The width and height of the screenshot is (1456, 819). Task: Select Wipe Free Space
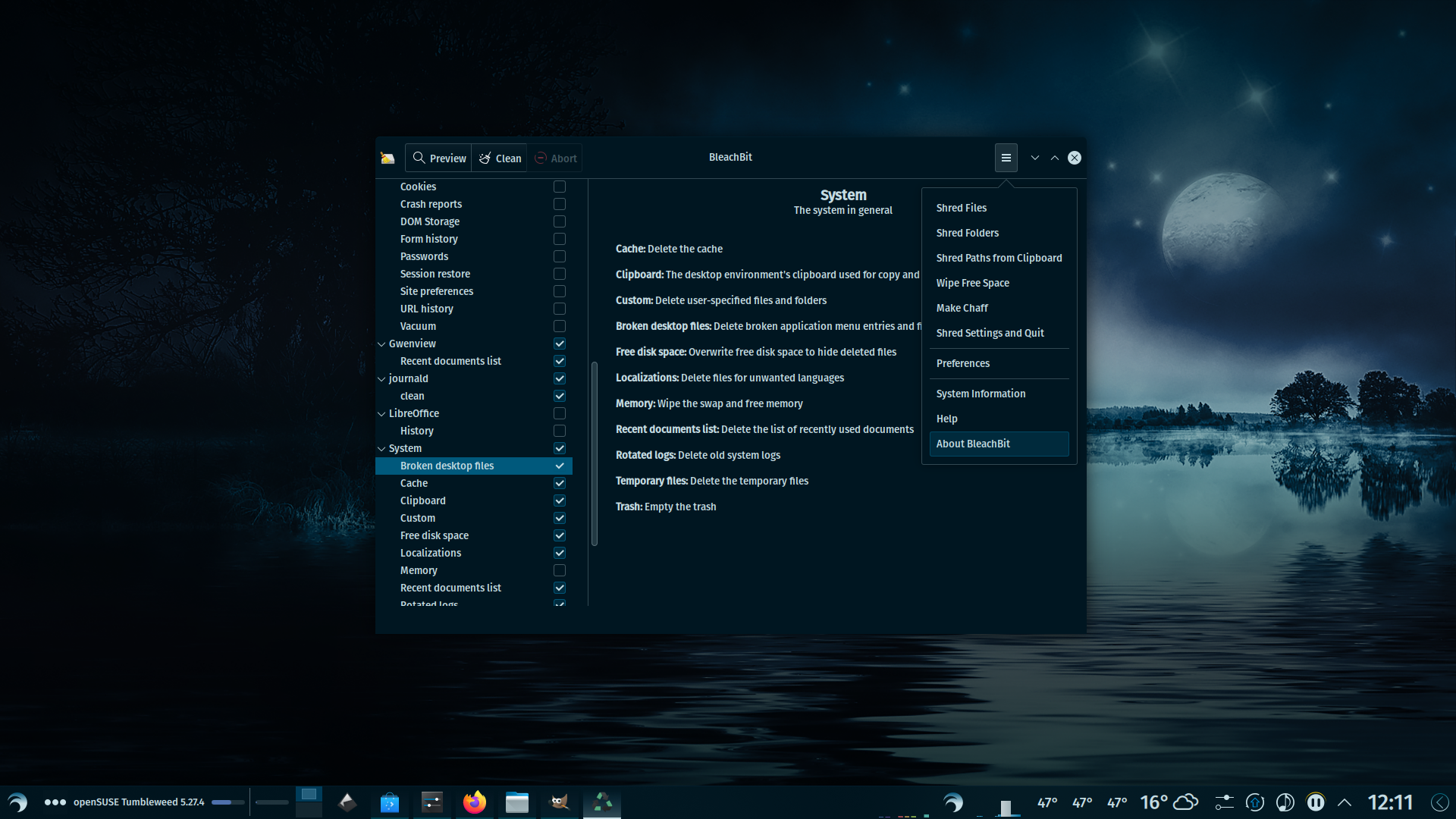pyautogui.click(x=999, y=283)
